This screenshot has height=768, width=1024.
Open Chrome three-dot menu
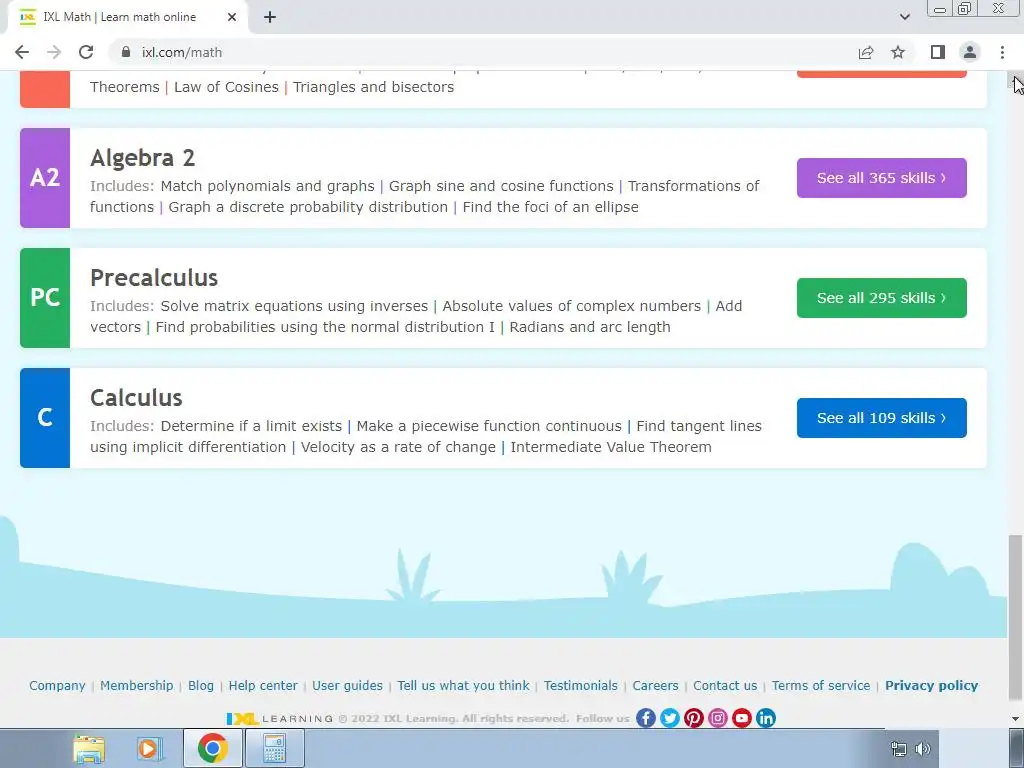pos(1002,52)
